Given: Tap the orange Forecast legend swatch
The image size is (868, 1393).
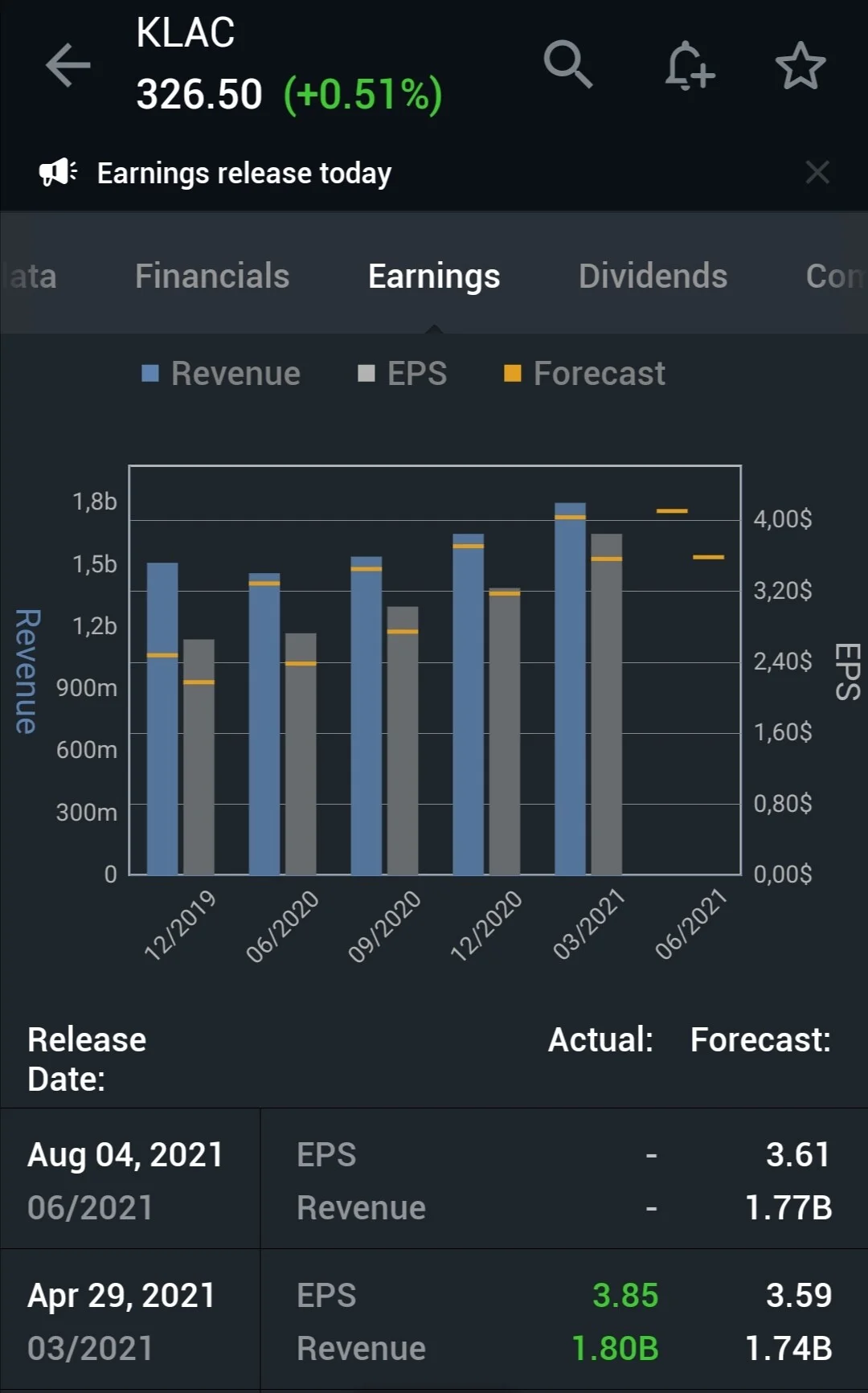Looking at the screenshot, I should [x=513, y=373].
